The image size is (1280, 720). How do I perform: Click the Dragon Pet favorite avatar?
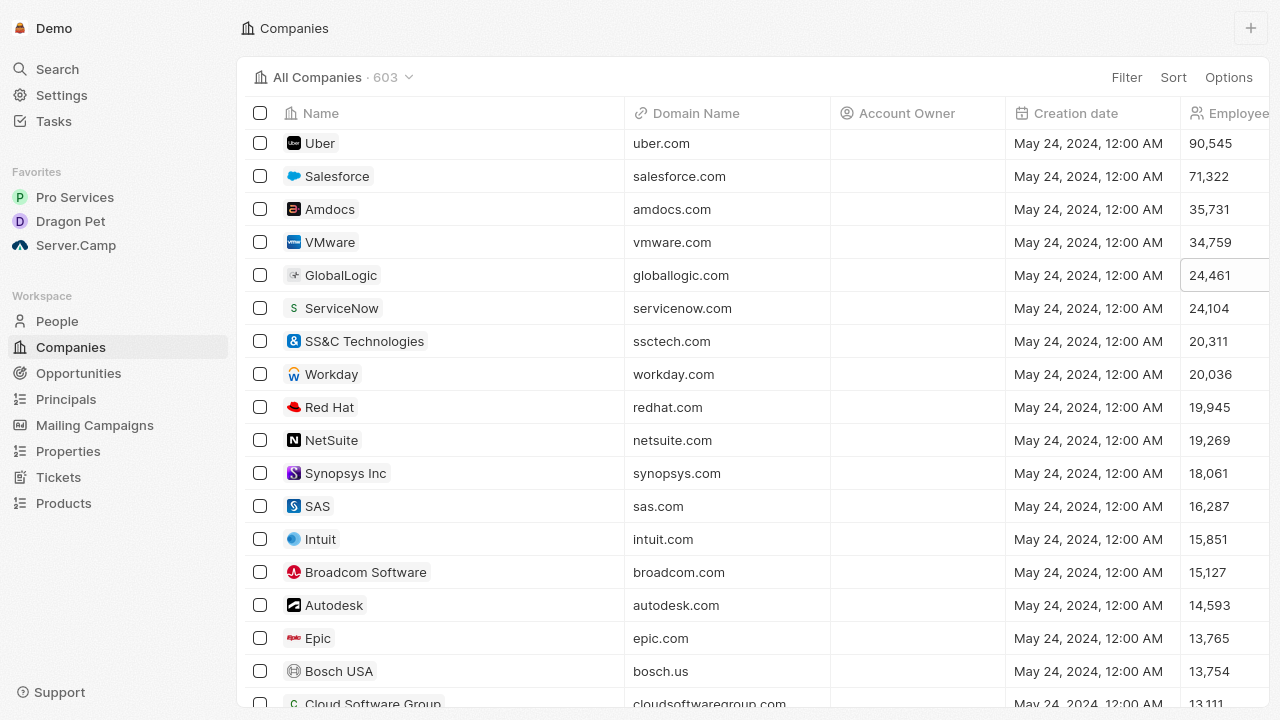[x=20, y=221]
